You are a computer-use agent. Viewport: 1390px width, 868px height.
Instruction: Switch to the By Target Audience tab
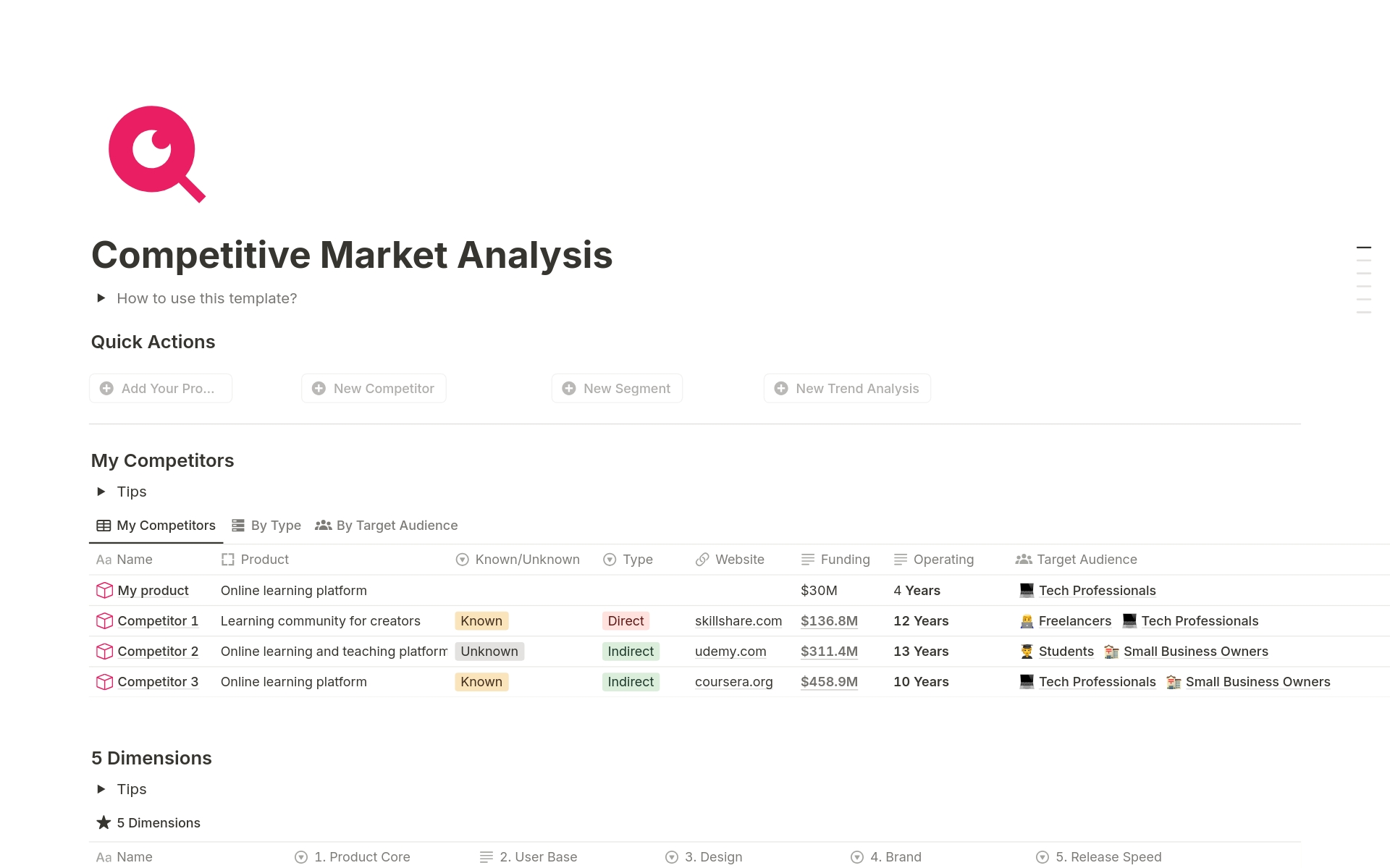point(397,525)
